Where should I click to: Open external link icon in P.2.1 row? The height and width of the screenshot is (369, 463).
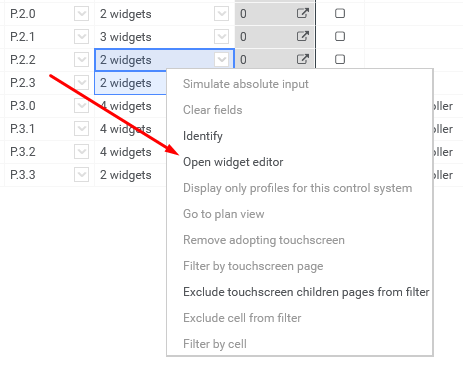coord(303,36)
